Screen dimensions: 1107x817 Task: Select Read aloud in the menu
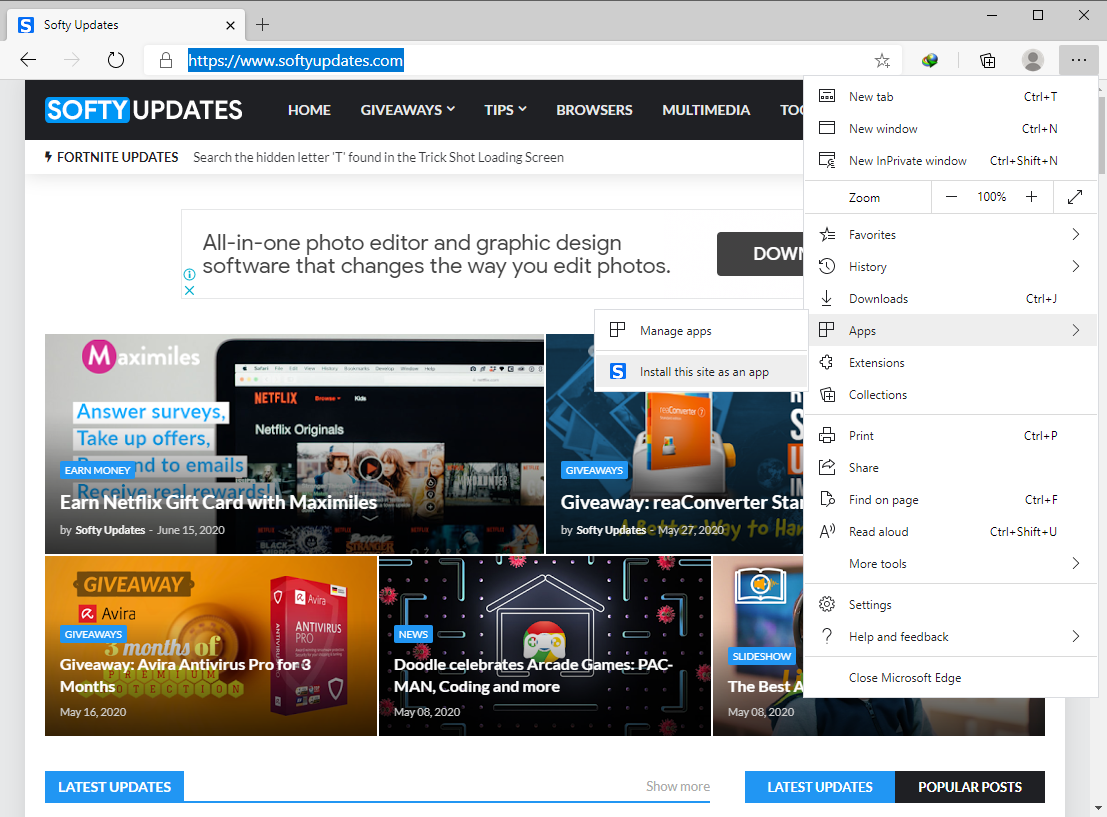(x=950, y=532)
